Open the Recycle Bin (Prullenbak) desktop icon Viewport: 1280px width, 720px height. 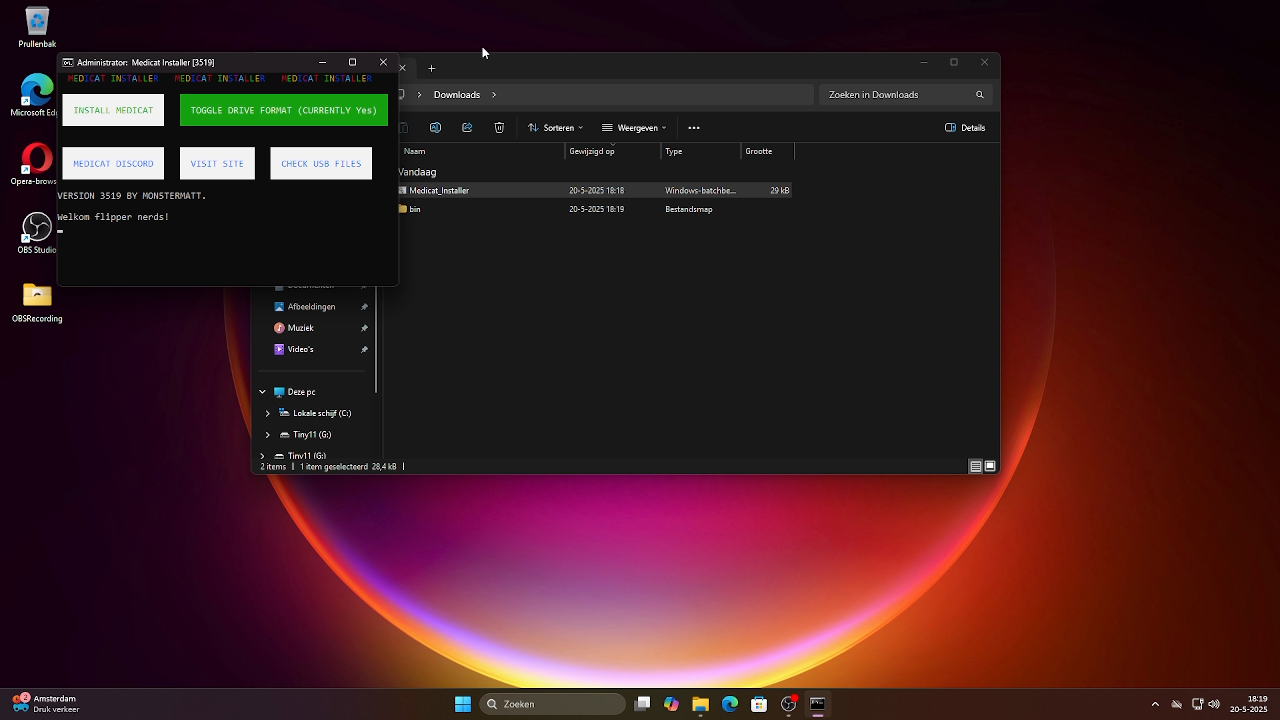pyautogui.click(x=37, y=27)
